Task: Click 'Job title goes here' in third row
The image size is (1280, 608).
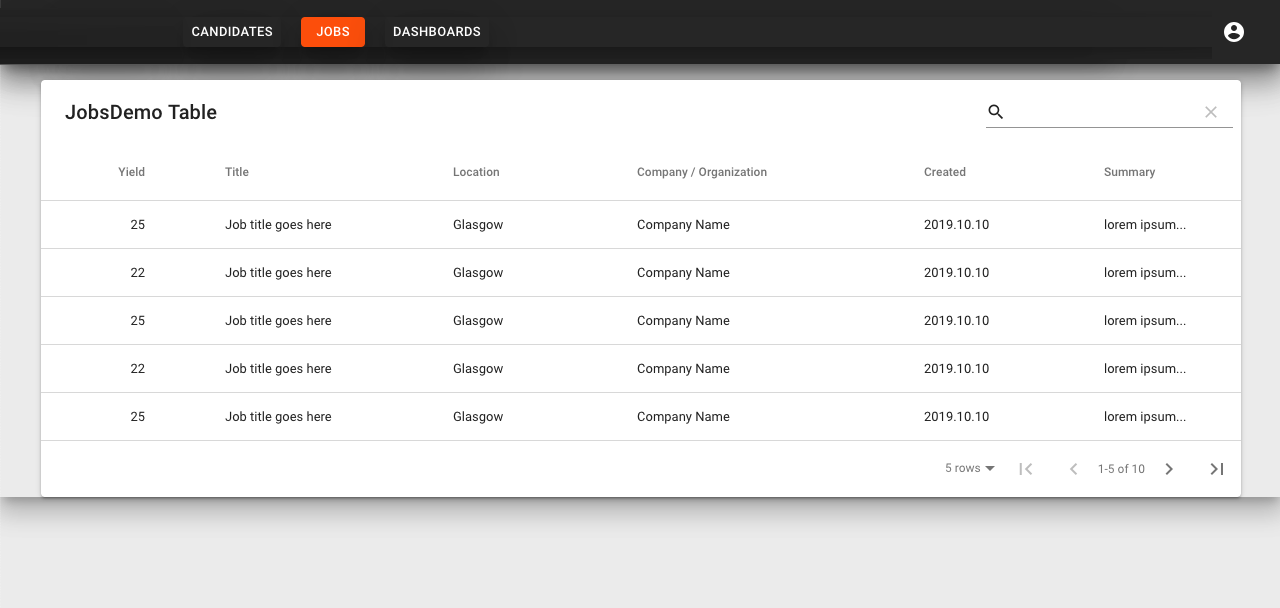Action: [x=278, y=321]
